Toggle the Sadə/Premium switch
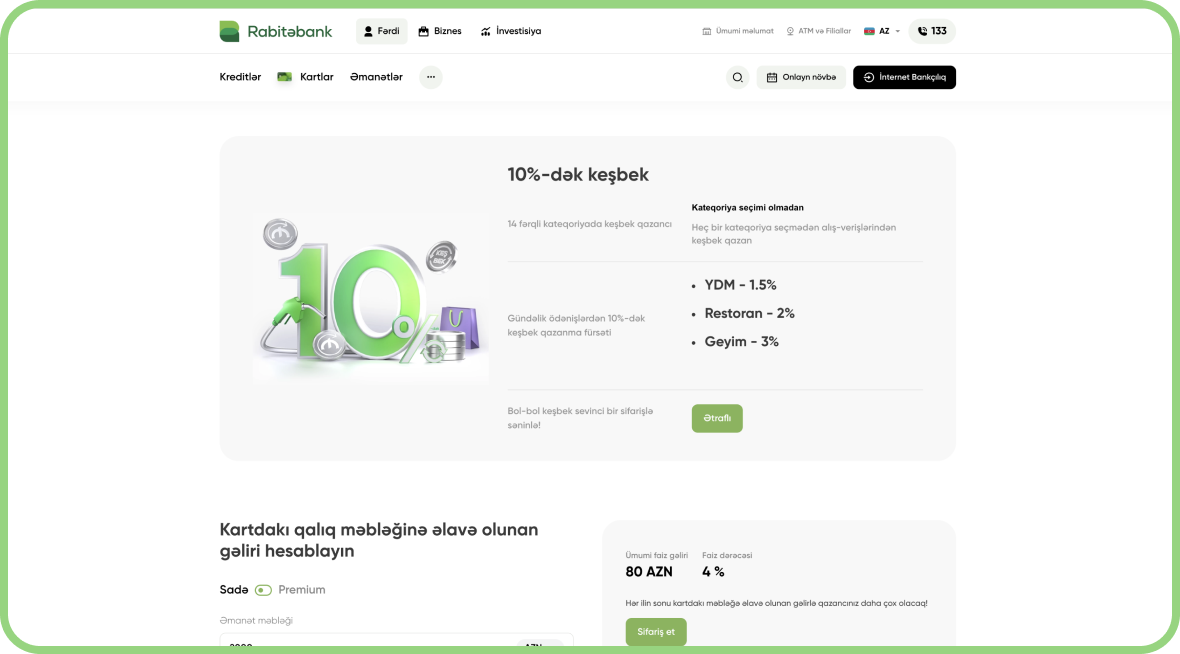Viewport: 1180px width, 654px height. pos(263,590)
